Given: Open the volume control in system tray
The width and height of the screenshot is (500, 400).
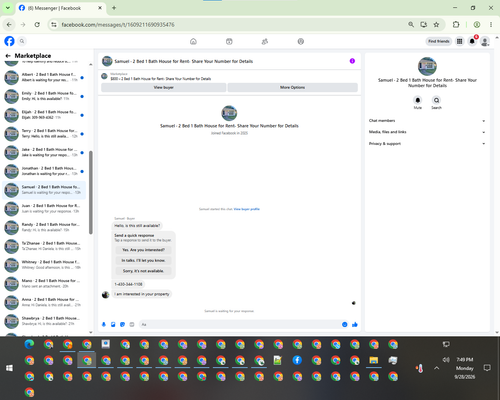Looking at the screenshot, I should 446,360.
